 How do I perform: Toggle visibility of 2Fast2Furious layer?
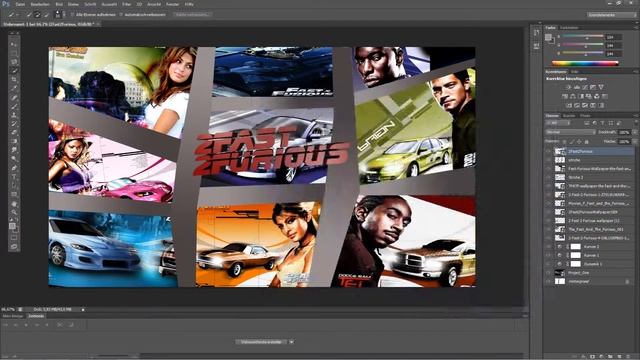point(549,151)
